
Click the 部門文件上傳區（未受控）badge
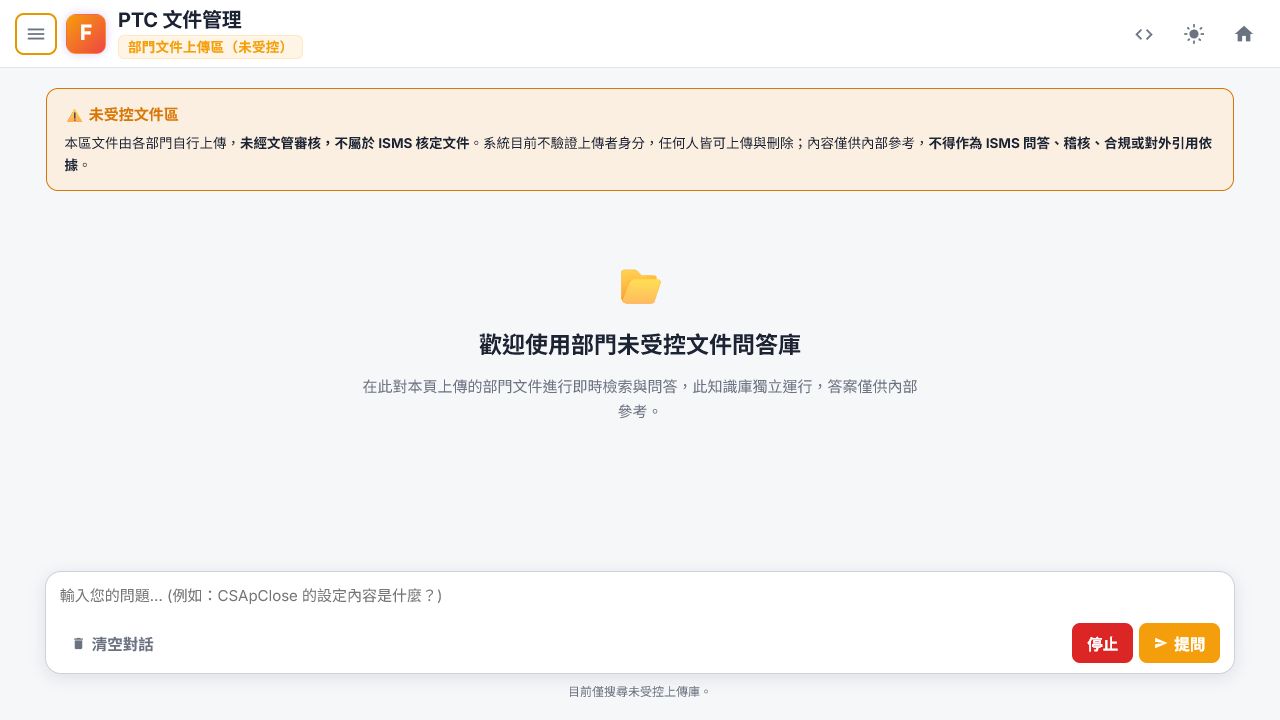coord(210,47)
